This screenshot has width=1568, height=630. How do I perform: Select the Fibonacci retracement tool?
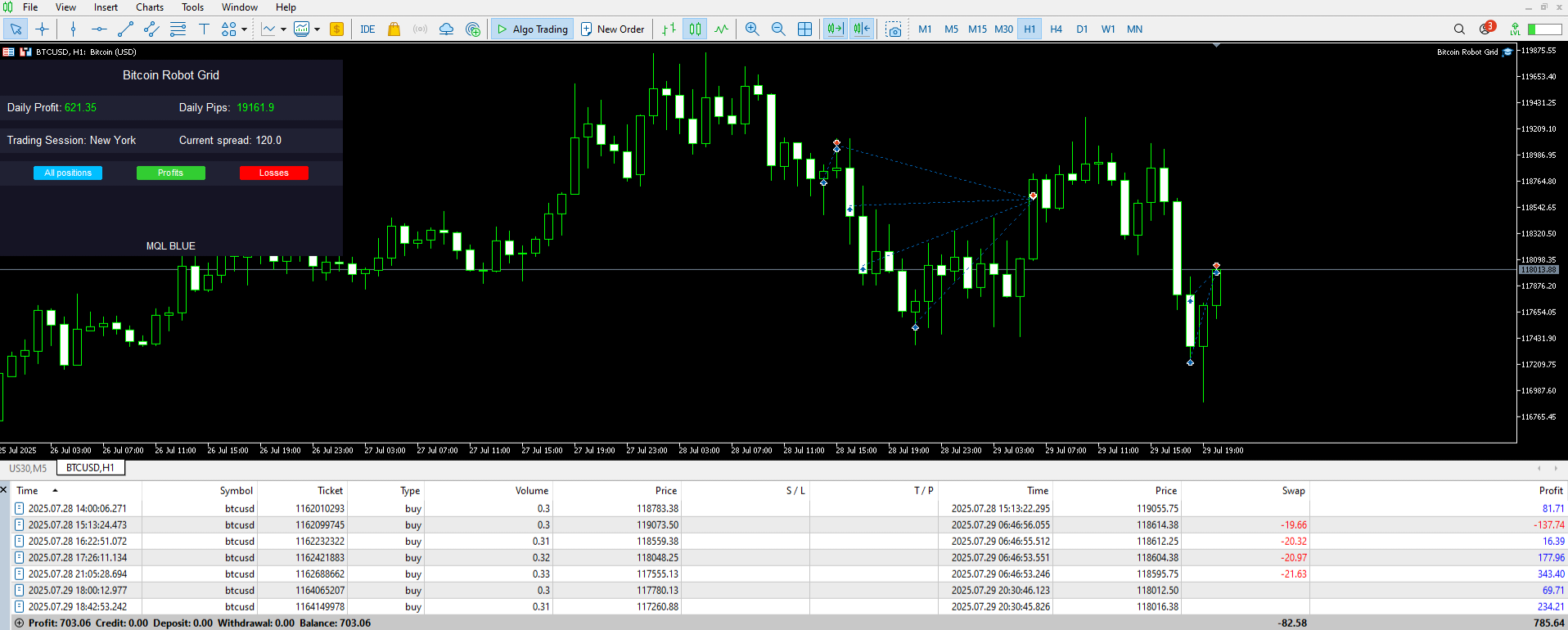pos(178,29)
